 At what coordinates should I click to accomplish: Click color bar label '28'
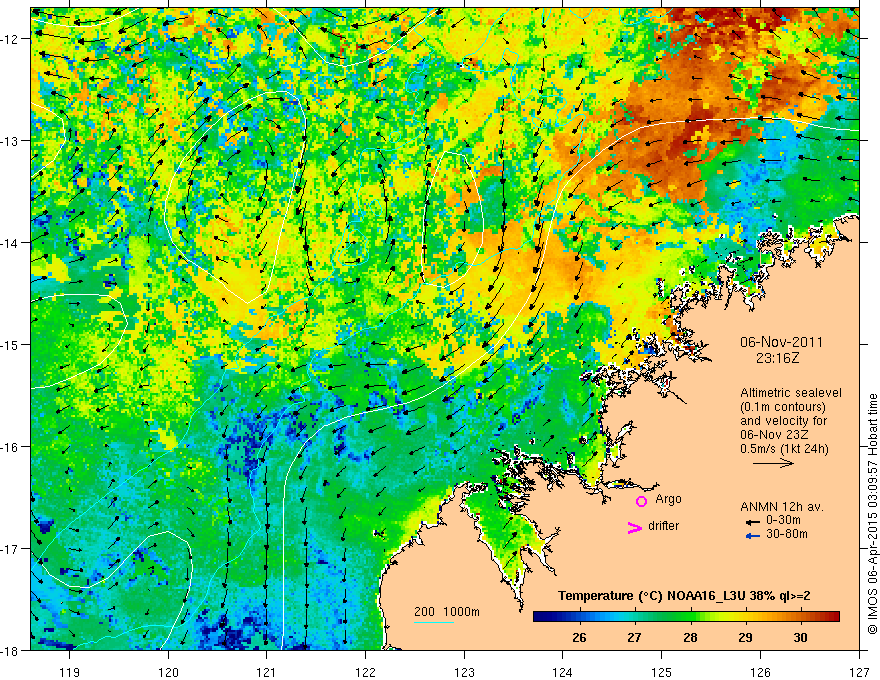coord(690,637)
